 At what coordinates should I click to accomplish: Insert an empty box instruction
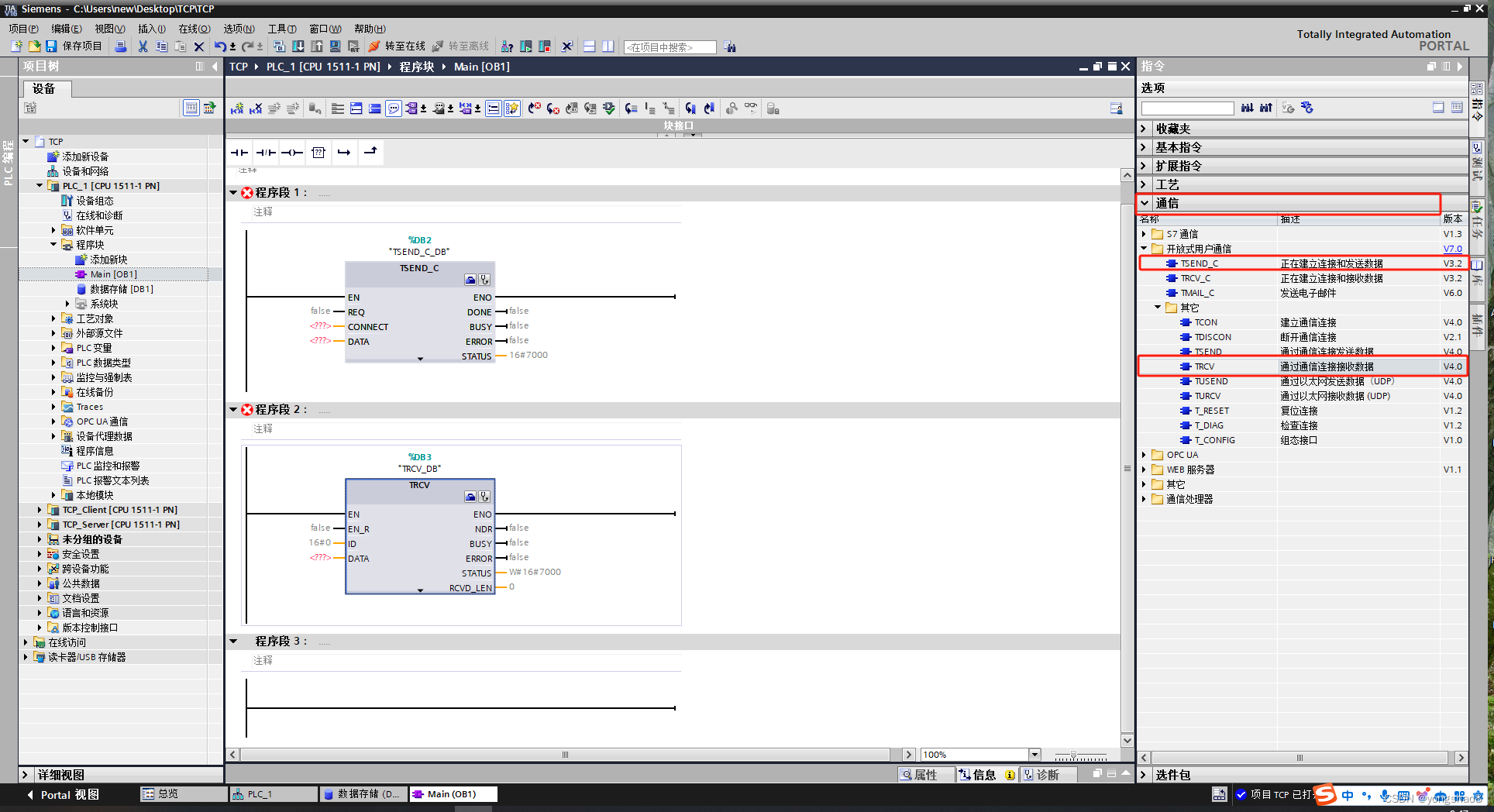coord(318,153)
